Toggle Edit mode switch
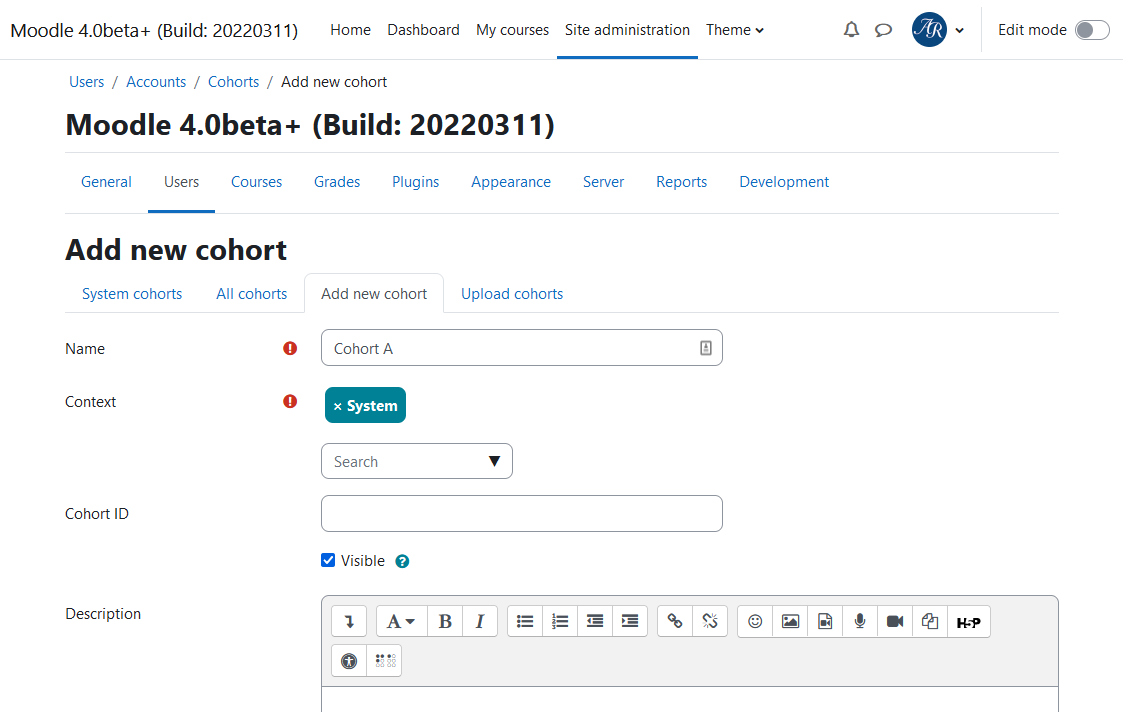1123x712 pixels. coord(1091,30)
